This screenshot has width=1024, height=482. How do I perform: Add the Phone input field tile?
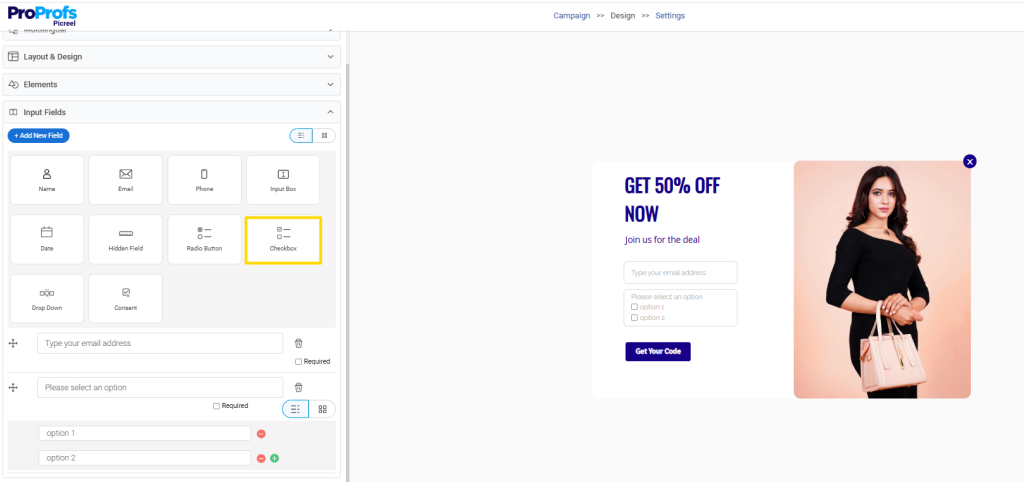point(204,180)
